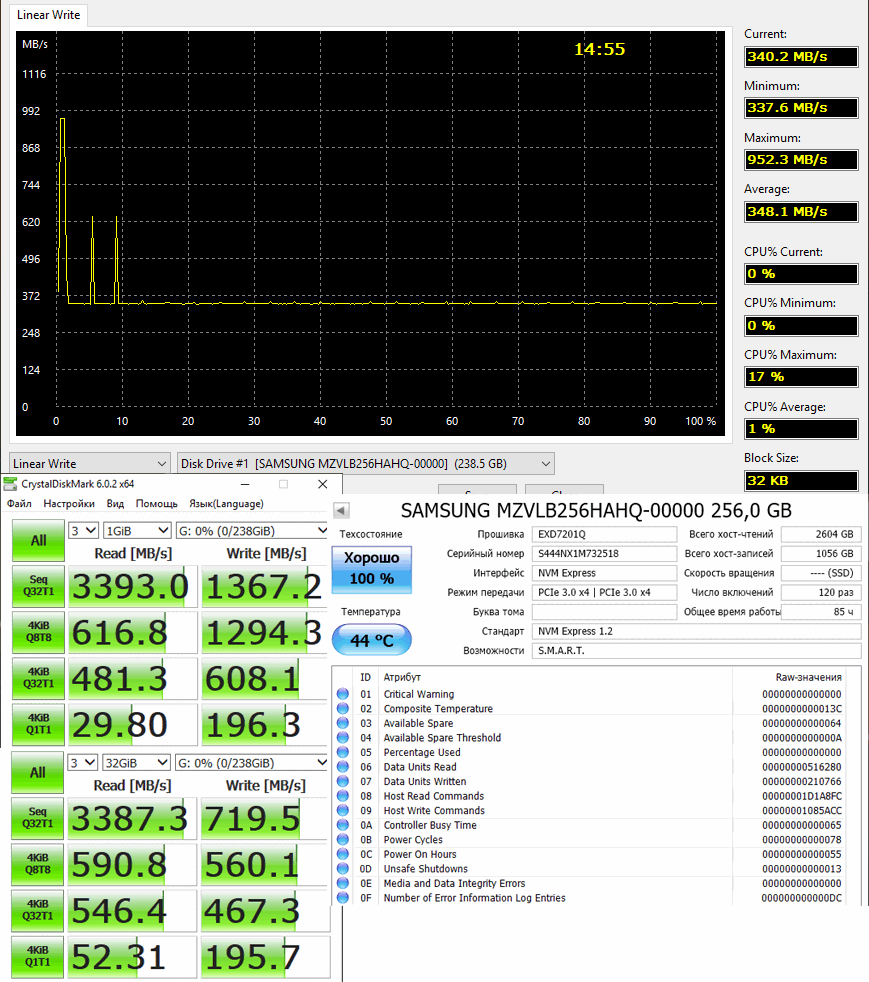Viewport: 869px width, 982px height.
Task: Click the status orb for Host Read Commands
Action: (x=342, y=795)
